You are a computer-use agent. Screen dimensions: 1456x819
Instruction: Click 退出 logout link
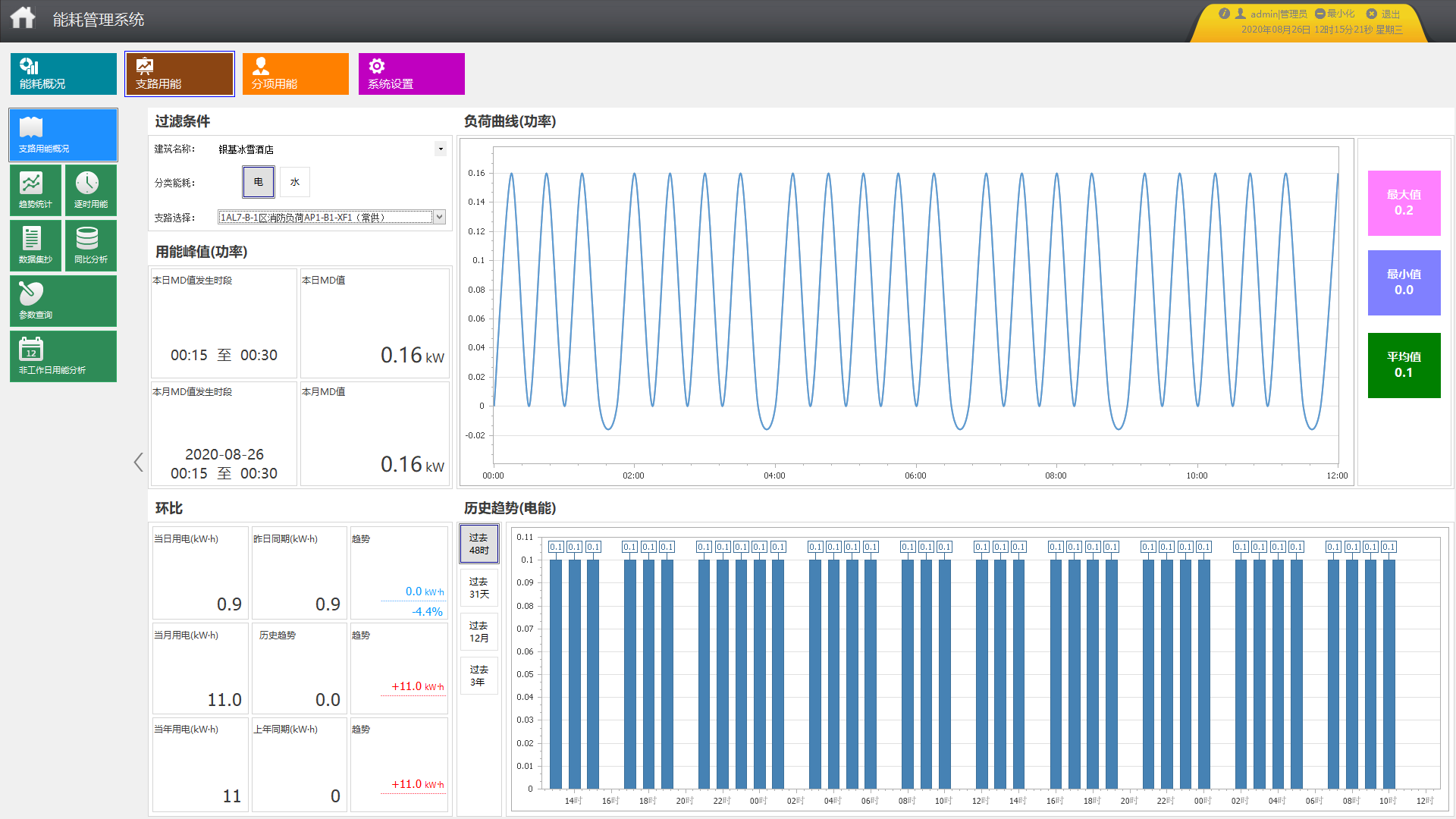(x=1383, y=14)
